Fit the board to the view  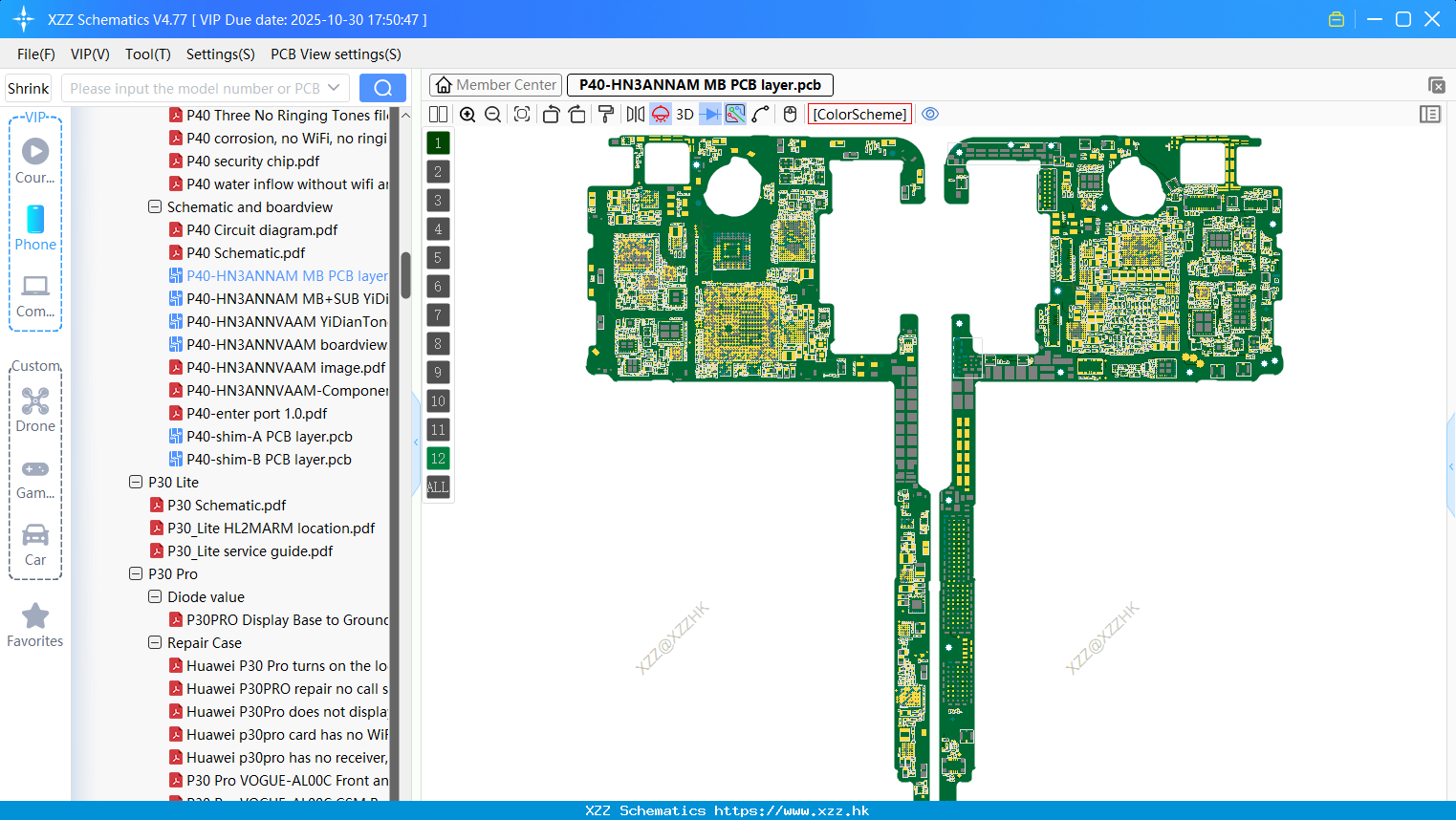(x=522, y=114)
